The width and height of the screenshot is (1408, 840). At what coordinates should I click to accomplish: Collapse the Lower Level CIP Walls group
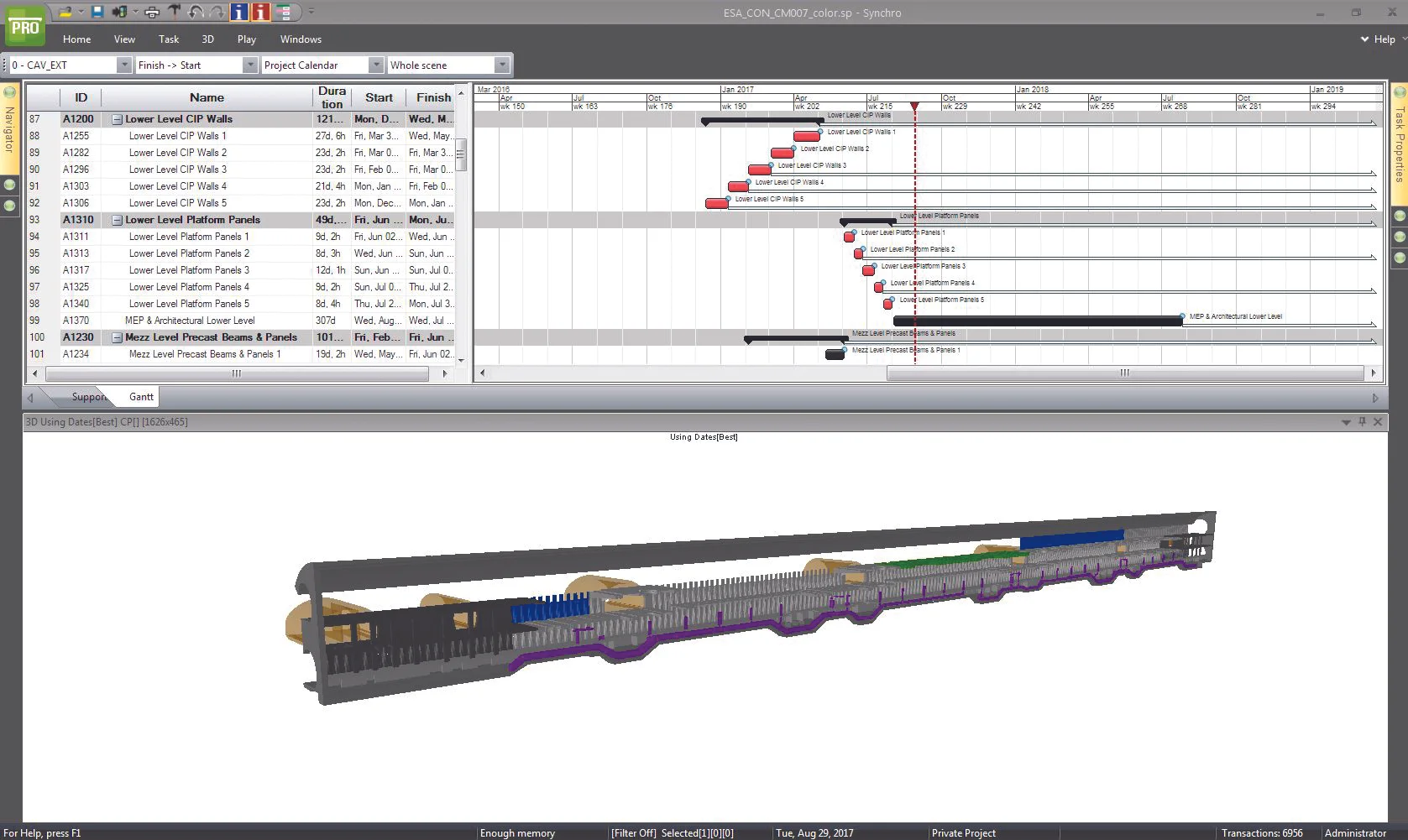pyautogui.click(x=118, y=119)
